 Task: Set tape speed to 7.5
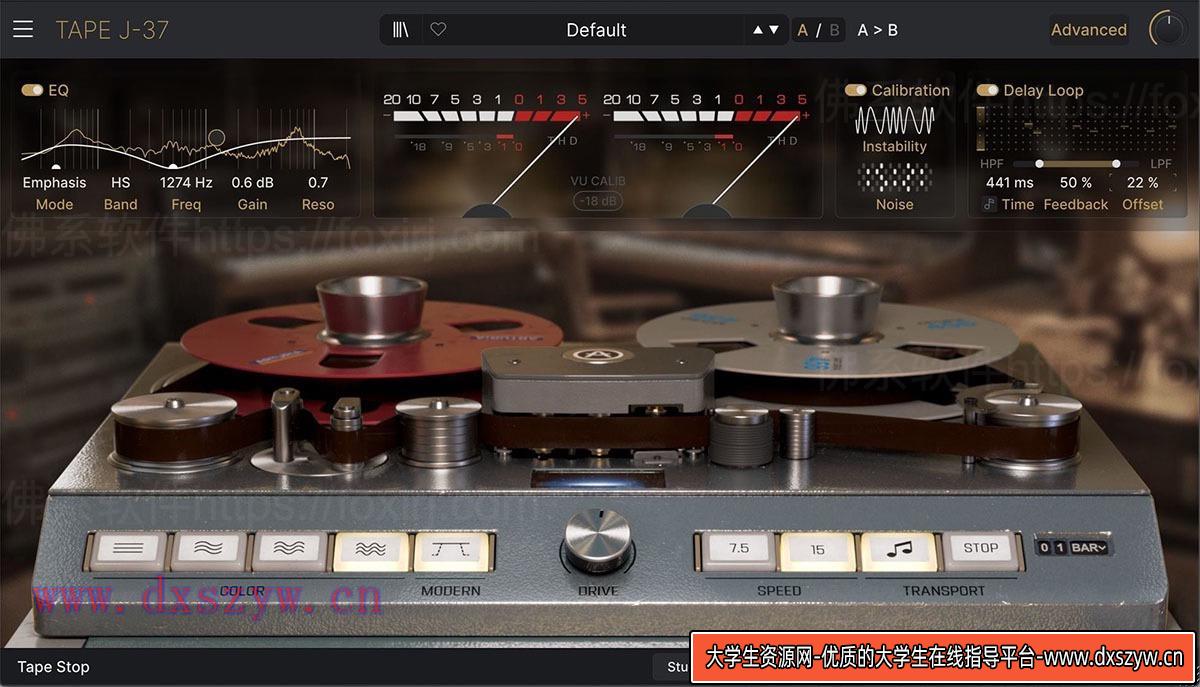738,549
